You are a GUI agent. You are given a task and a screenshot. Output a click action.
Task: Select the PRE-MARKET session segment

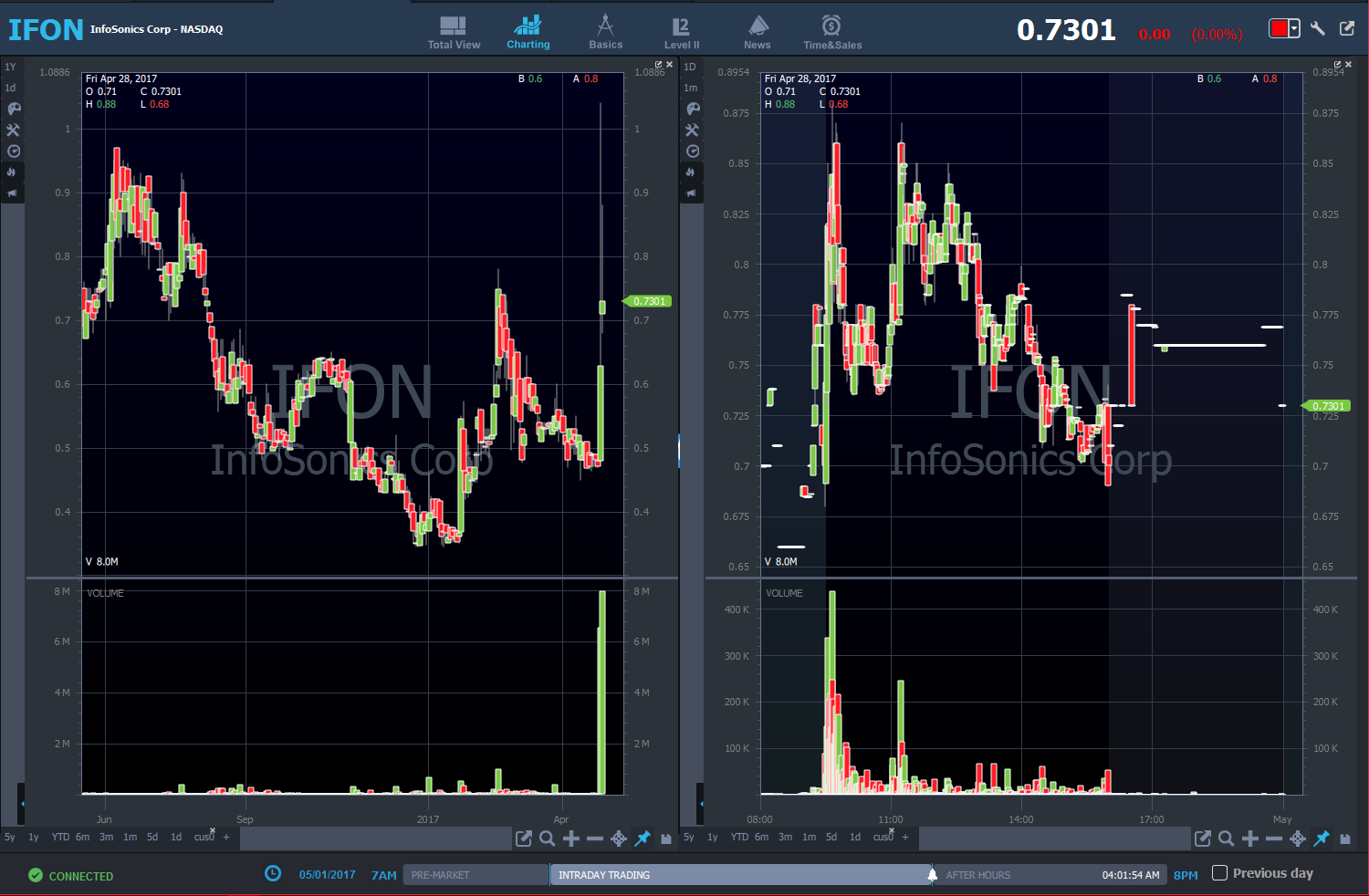tap(475, 875)
